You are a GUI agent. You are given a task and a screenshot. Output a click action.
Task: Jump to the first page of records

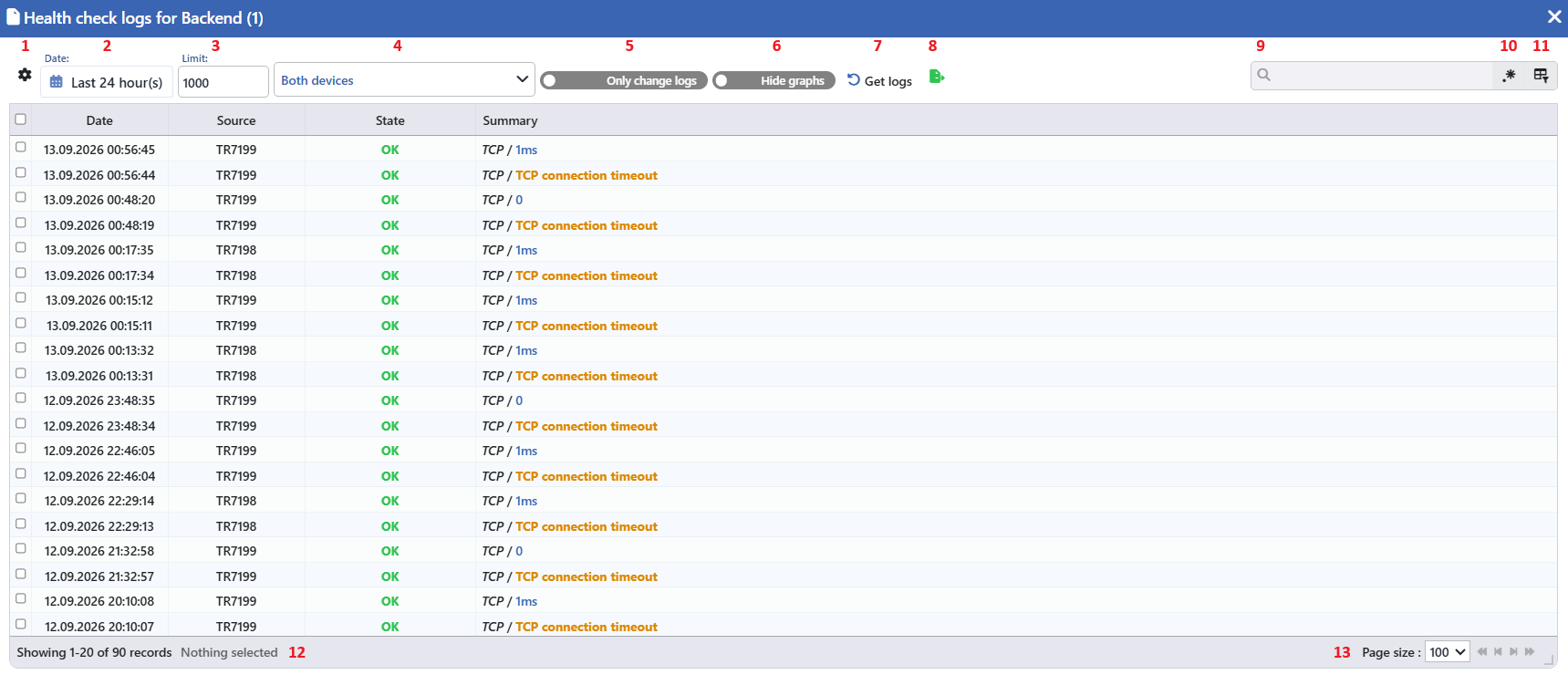(1482, 651)
